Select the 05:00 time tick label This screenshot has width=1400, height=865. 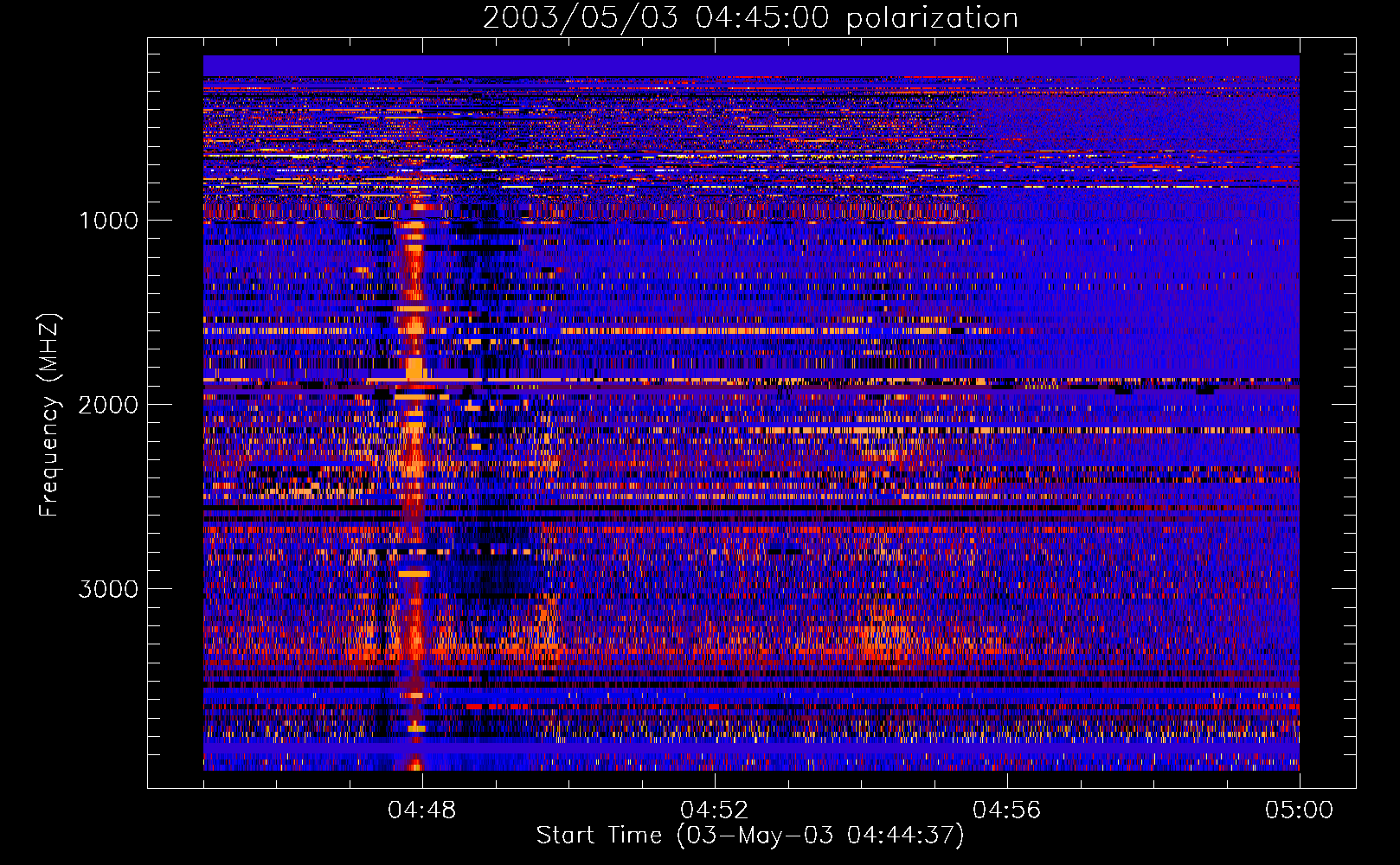coord(1300,811)
